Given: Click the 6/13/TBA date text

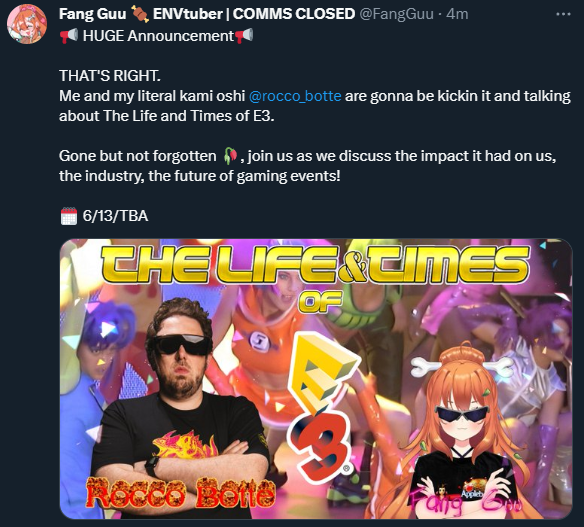Looking at the screenshot, I should [115, 216].
